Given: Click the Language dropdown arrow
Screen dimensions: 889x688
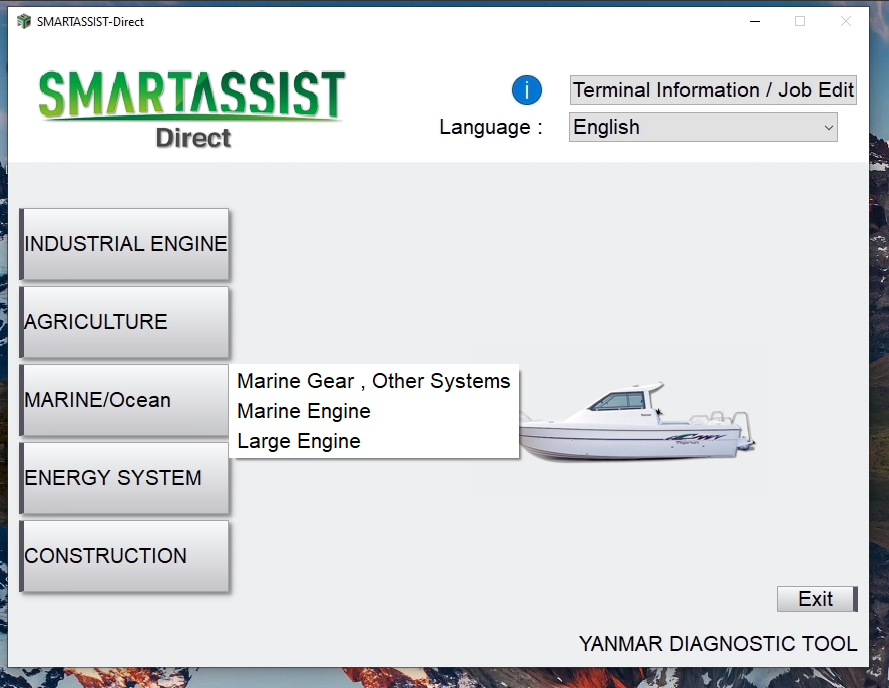Looking at the screenshot, I should click(x=826, y=127).
